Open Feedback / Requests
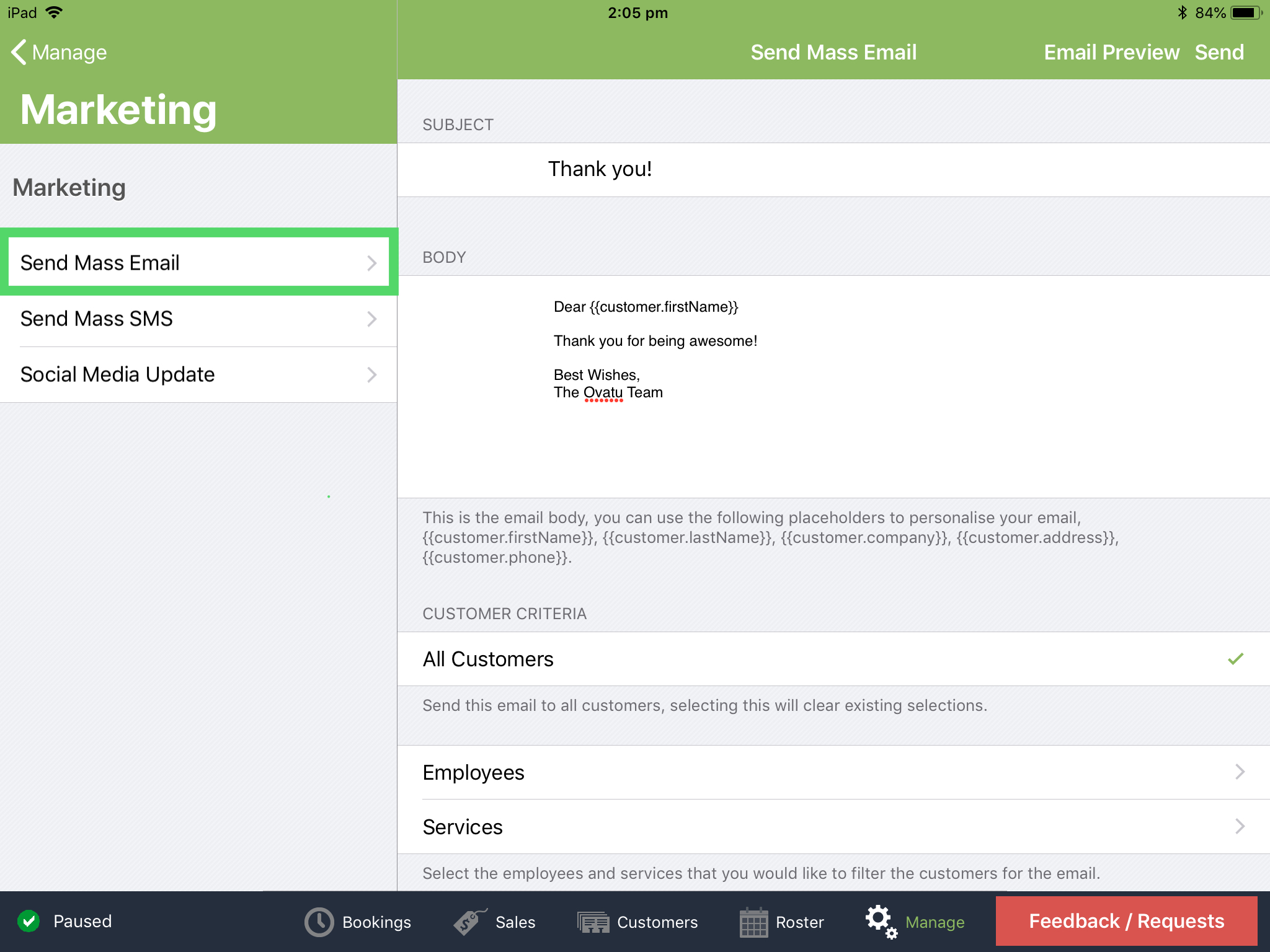The width and height of the screenshot is (1270, 952). 1126,921
